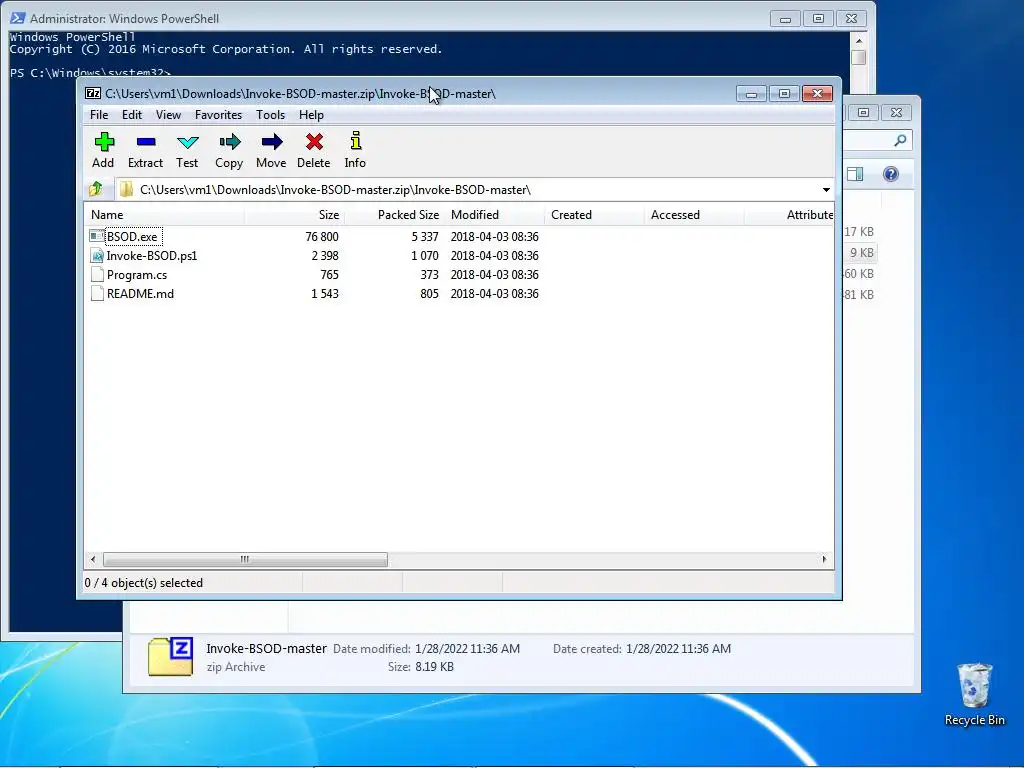Click the red Delete toolbar icon
1024x768 pixels.
314,142
